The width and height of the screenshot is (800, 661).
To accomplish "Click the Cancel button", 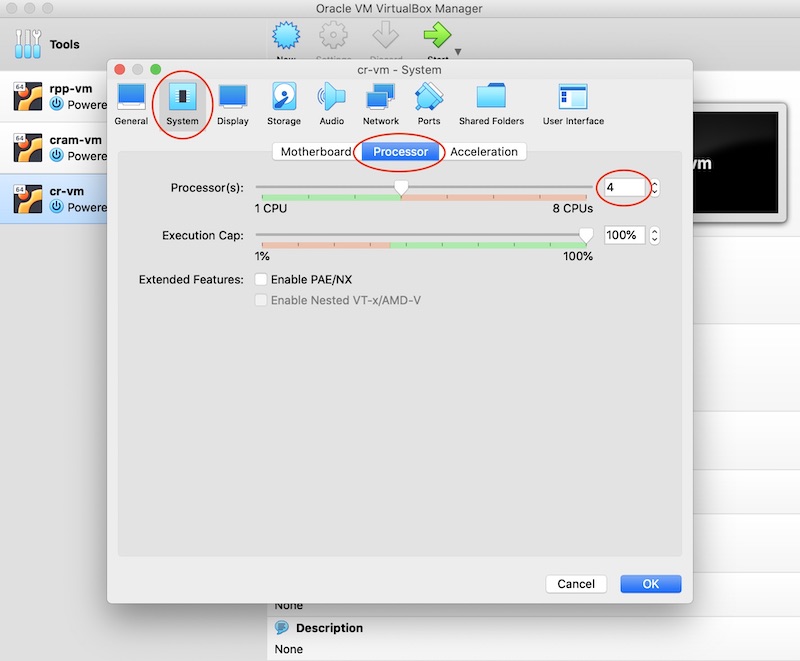I will point(576,584).
